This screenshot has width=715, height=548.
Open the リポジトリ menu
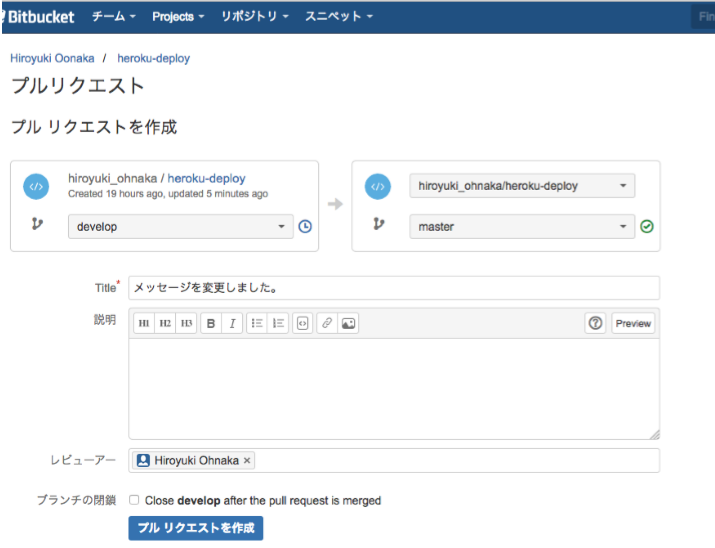pyautogui.click(x=254, y=16)
